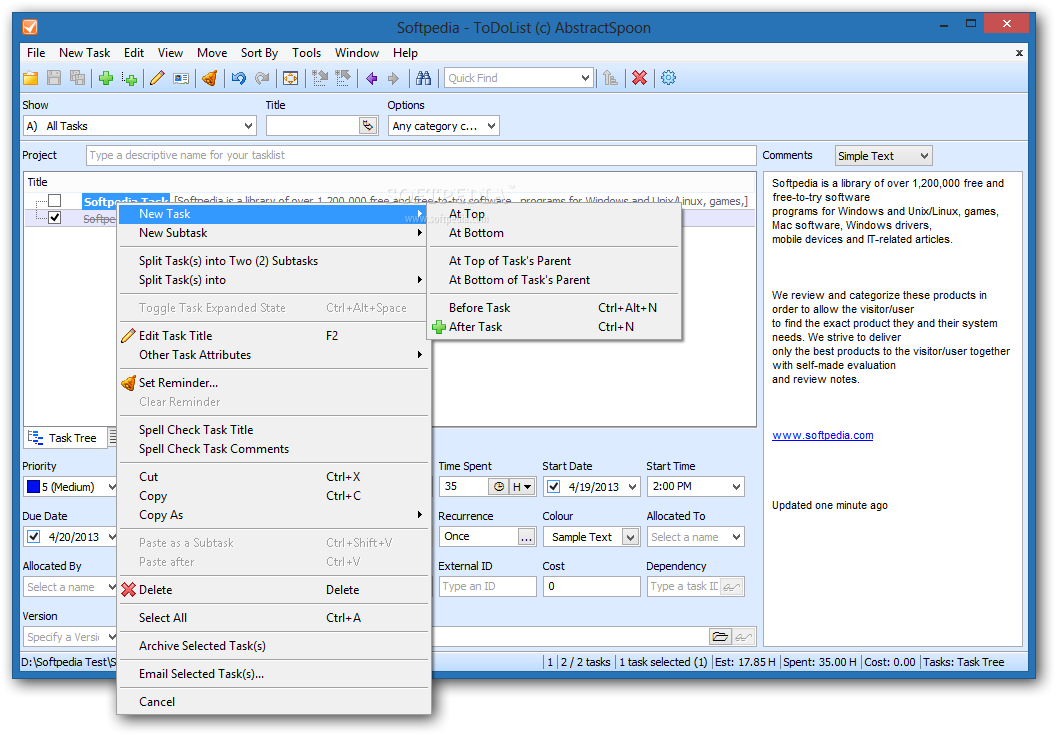Viewport: 1056px width, 735px height.
Task: Click the Cost input field
Action: pos(591,587)
